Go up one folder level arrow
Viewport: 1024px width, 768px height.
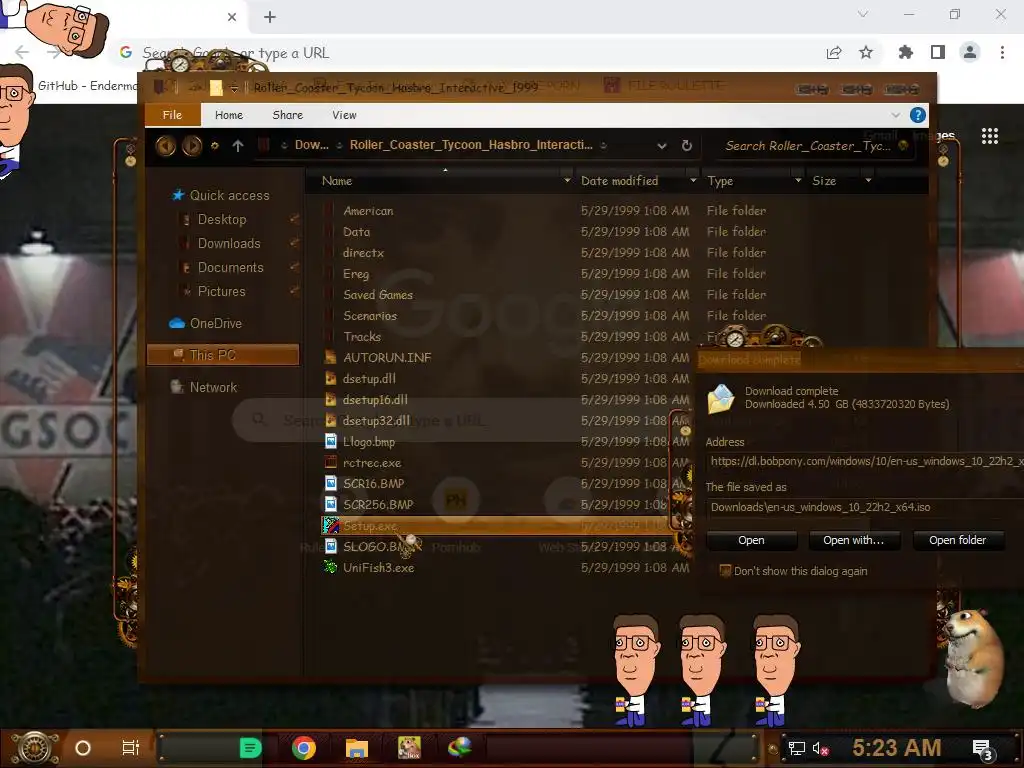[238, 146]
